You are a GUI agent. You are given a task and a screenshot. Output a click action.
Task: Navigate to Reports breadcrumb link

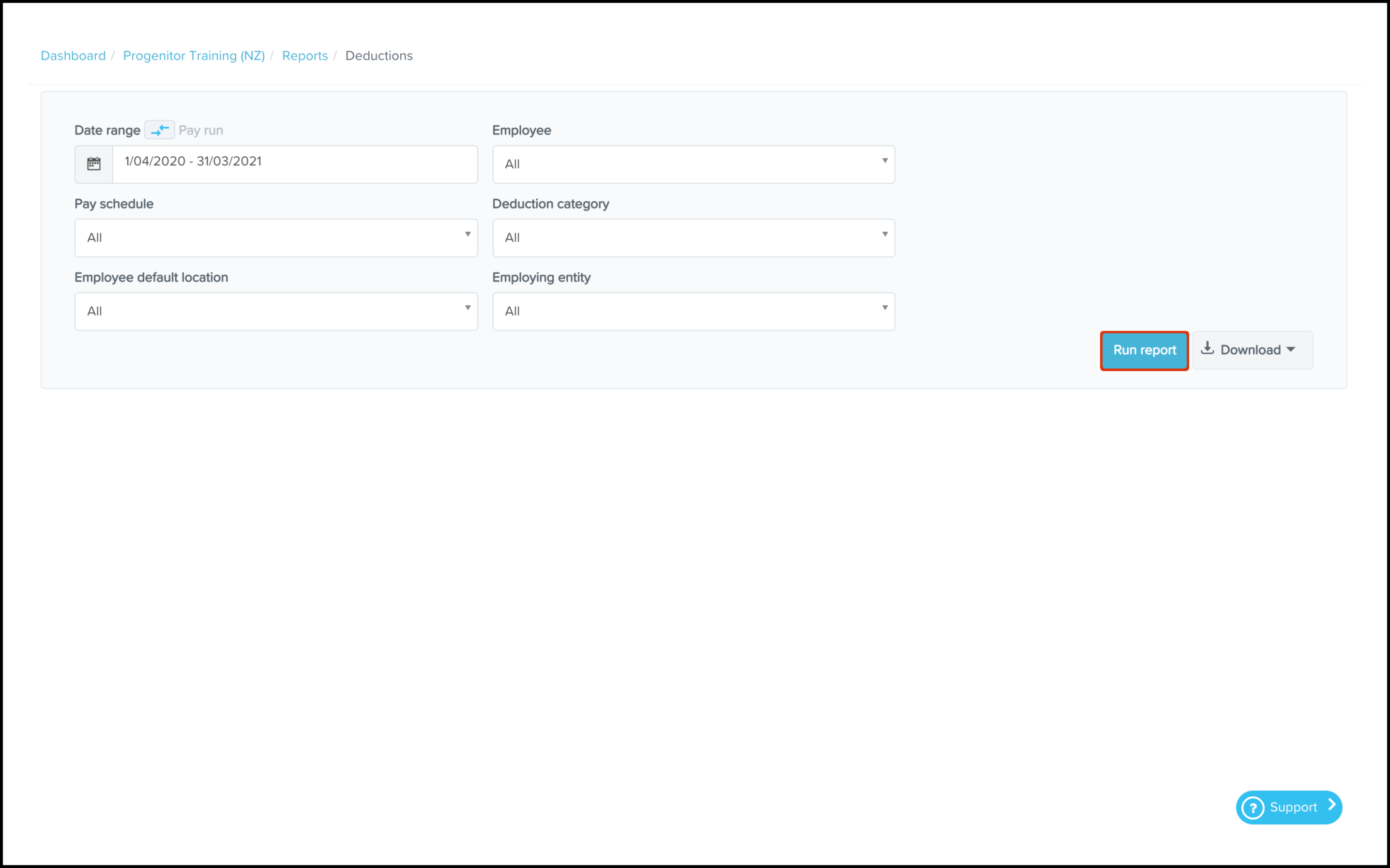[304, 56]
